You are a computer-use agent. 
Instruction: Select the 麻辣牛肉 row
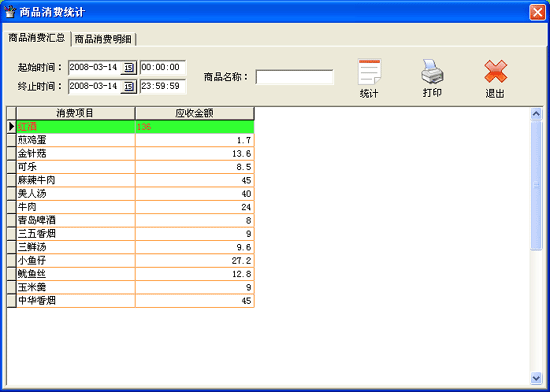click(135, 180)
